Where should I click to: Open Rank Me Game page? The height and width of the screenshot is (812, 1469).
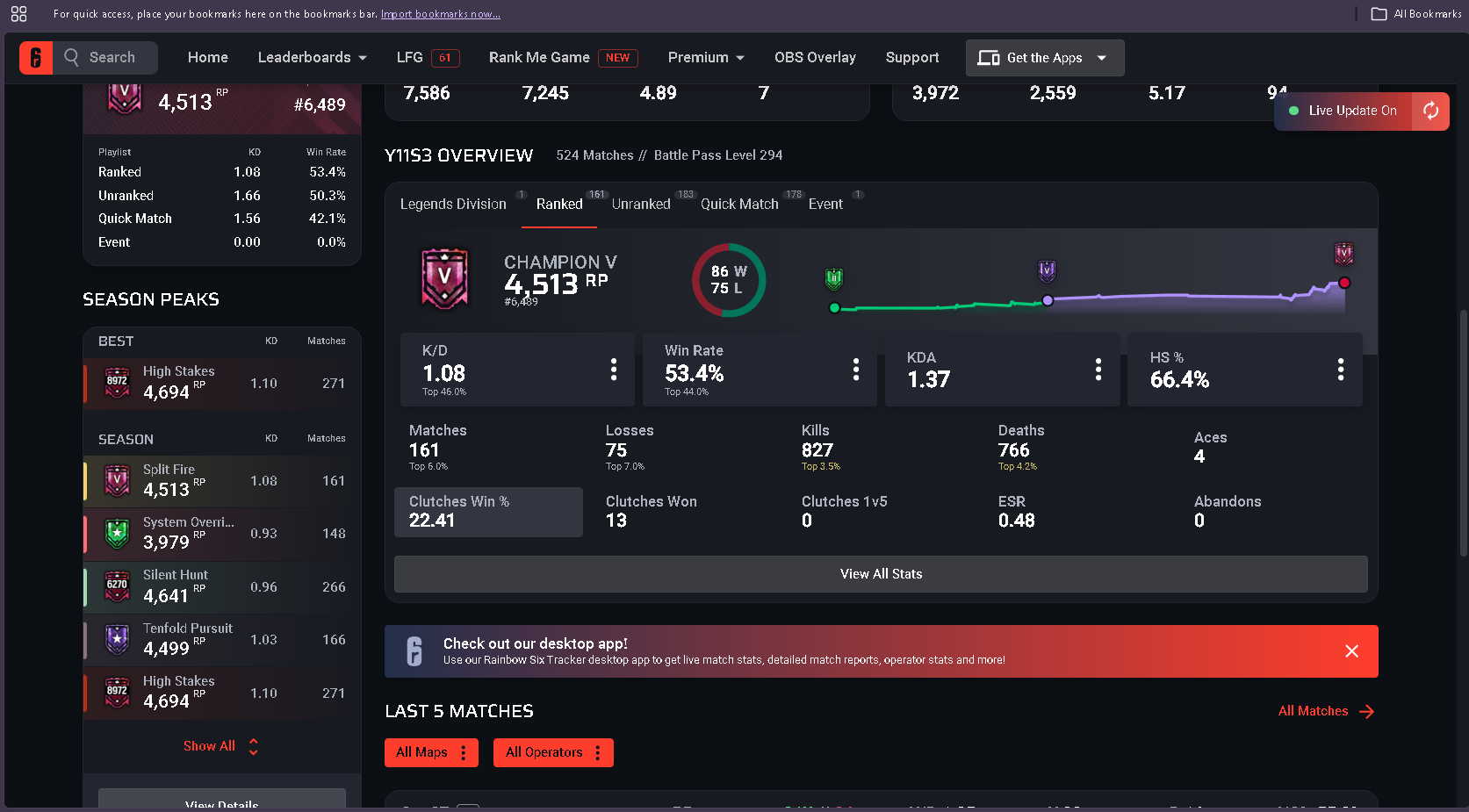[563, 57]
